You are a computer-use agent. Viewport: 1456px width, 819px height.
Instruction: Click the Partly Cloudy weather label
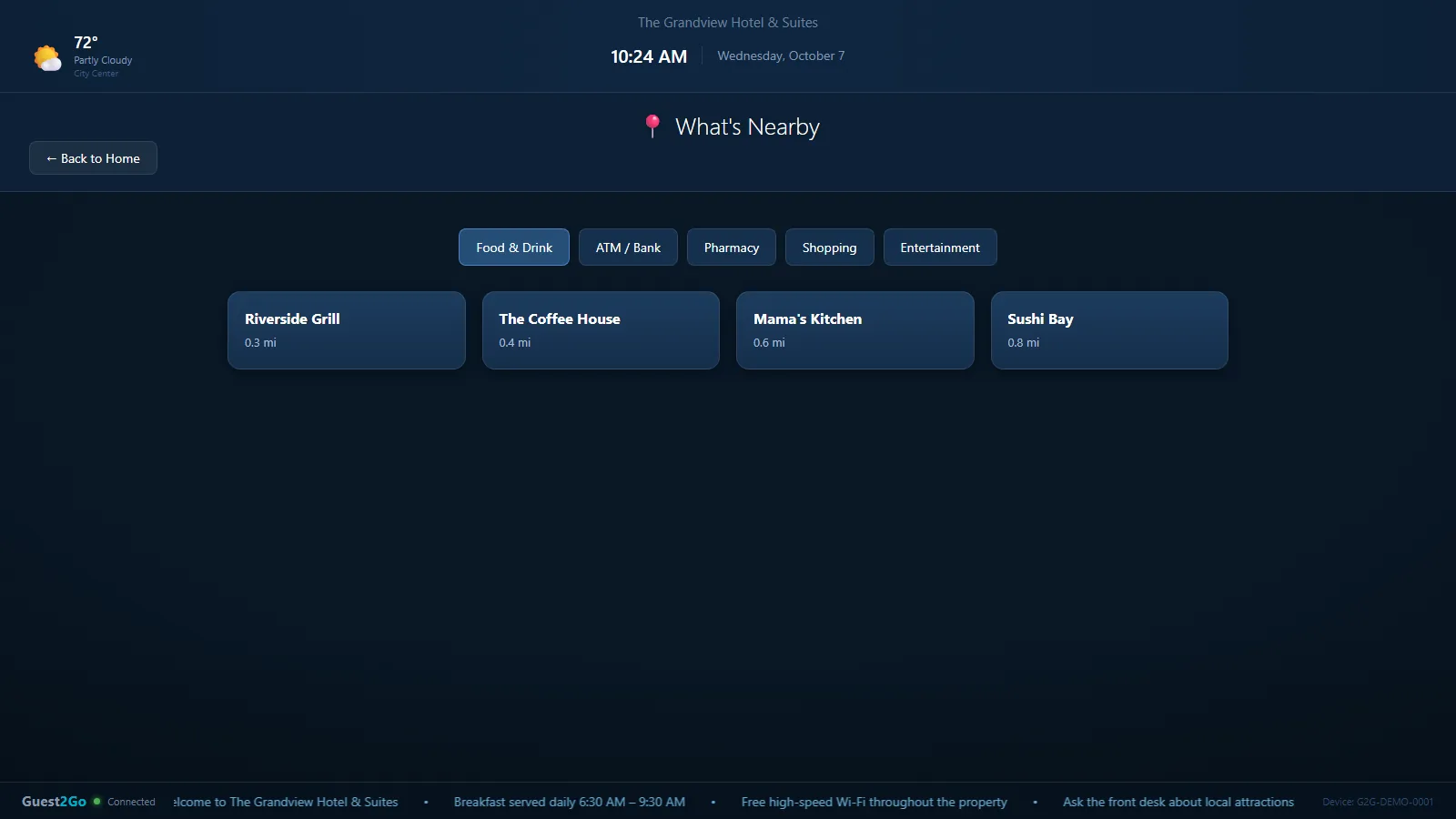click(x=103, y=60)
